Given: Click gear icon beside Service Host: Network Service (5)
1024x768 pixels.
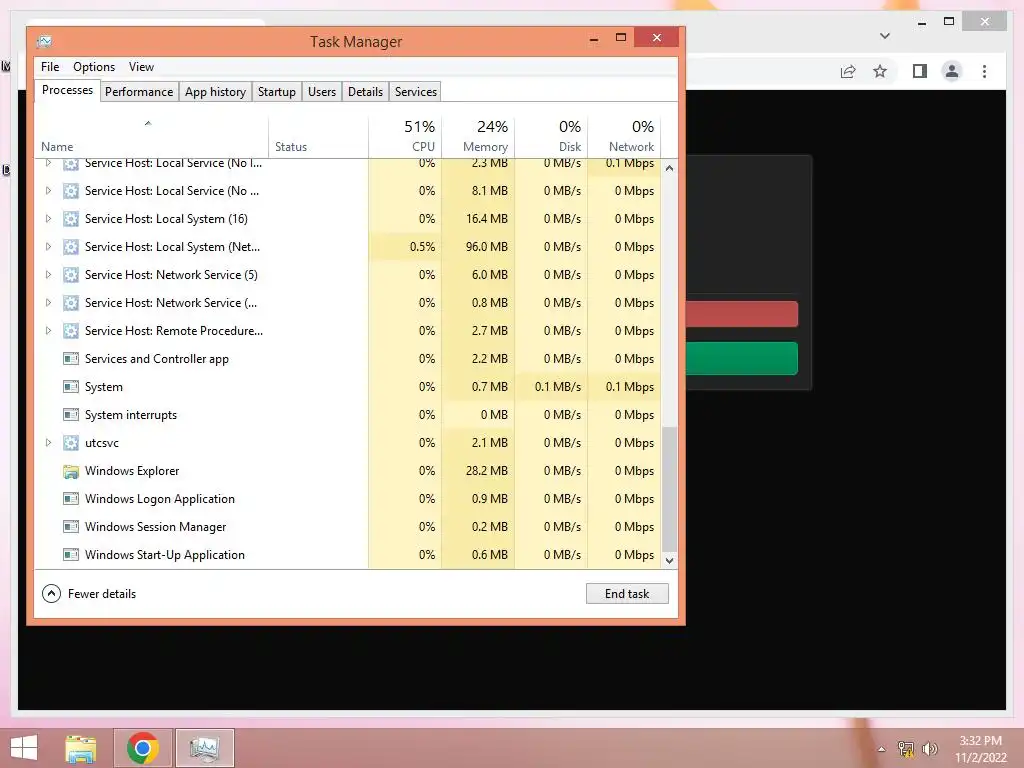Looking at the screenshot, I should point(71,275).
